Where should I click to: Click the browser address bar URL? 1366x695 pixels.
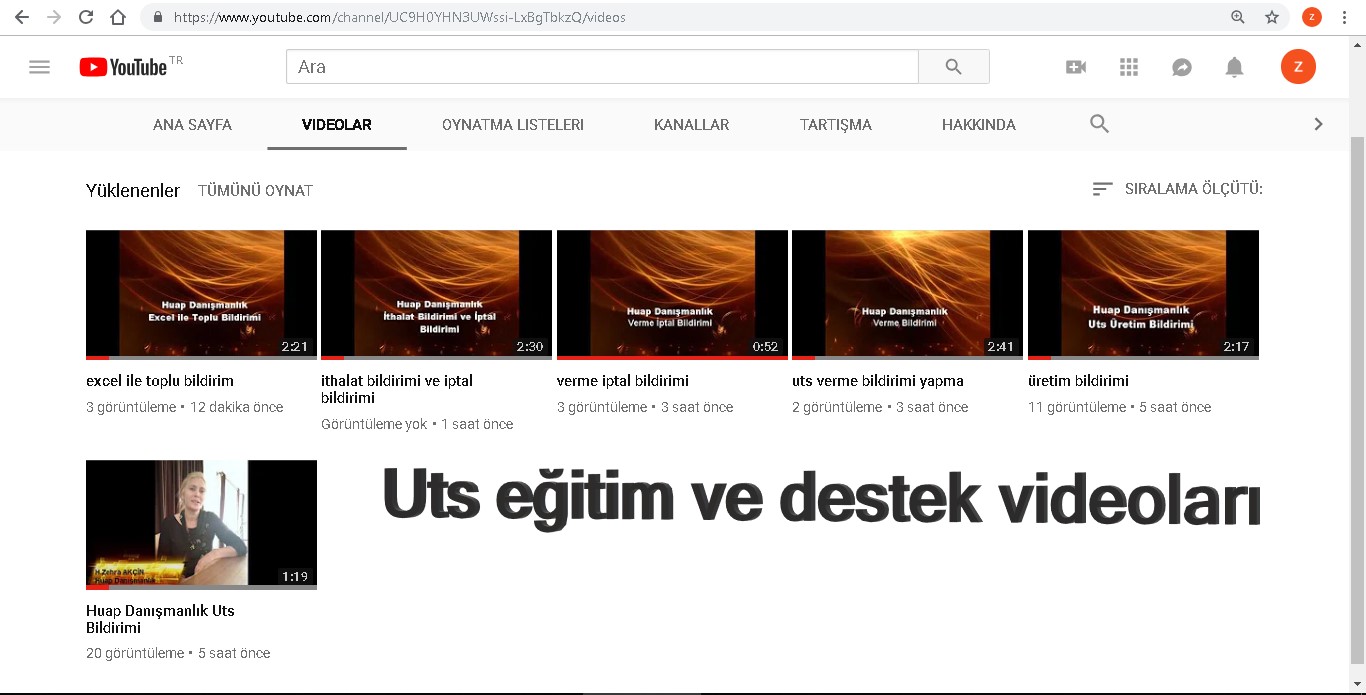click(x=399, y=17)
